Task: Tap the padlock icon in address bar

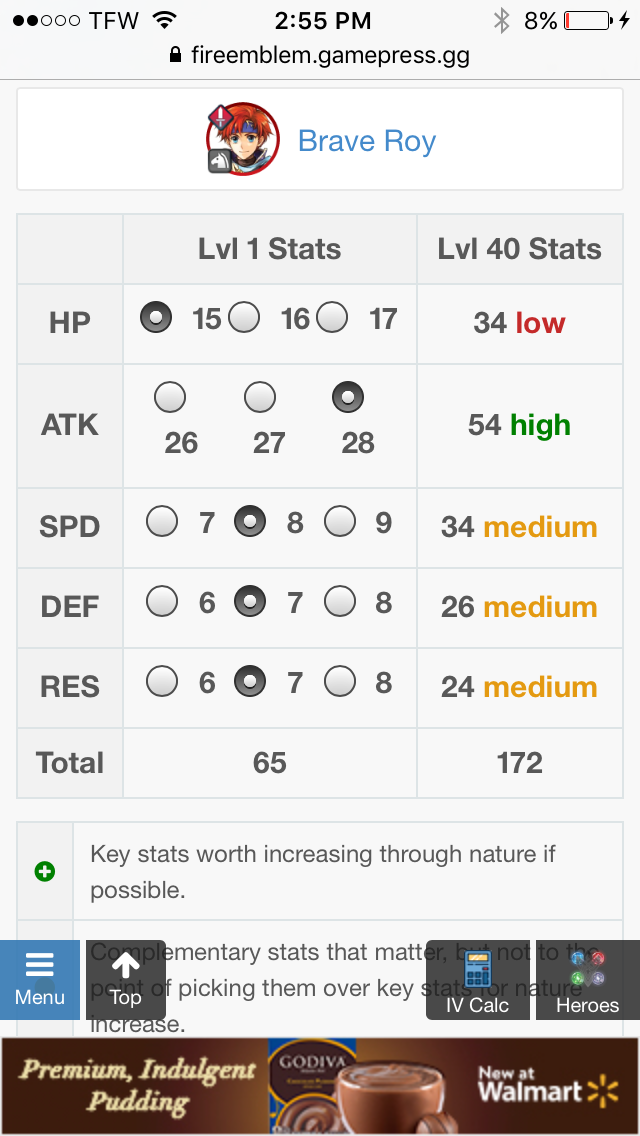Action: click(175, 55)
